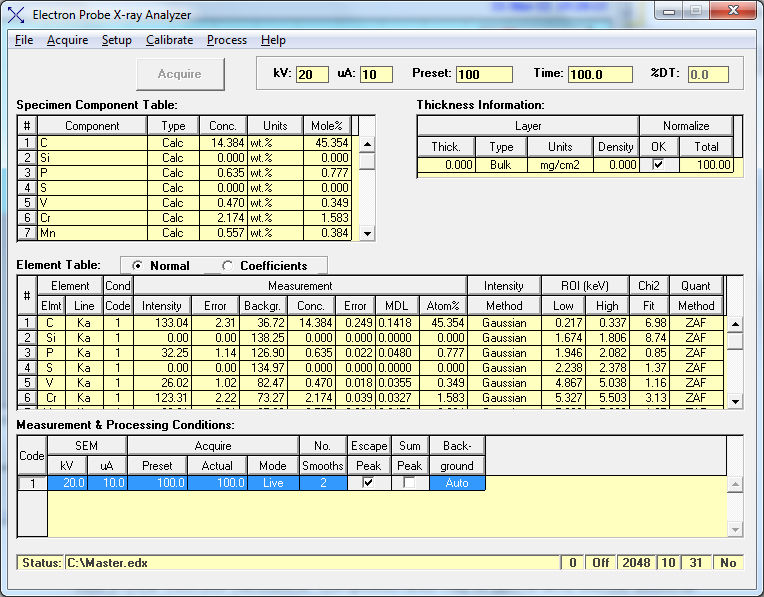
Task: Click the 8.74 Chi2 fit cell
Action: (x=649, y=338)
